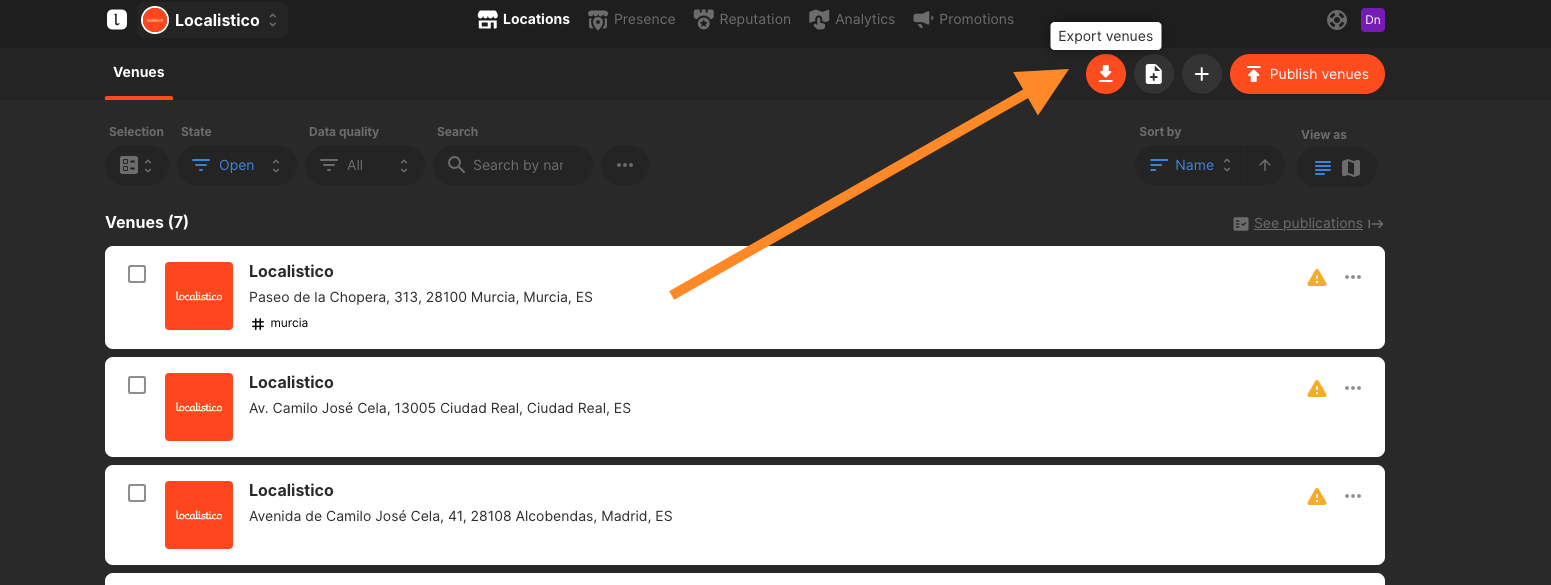The image size is (1551, 585).
Task: Click the Ciudad Real venue logo thumbnail
Action: (199, 407)
